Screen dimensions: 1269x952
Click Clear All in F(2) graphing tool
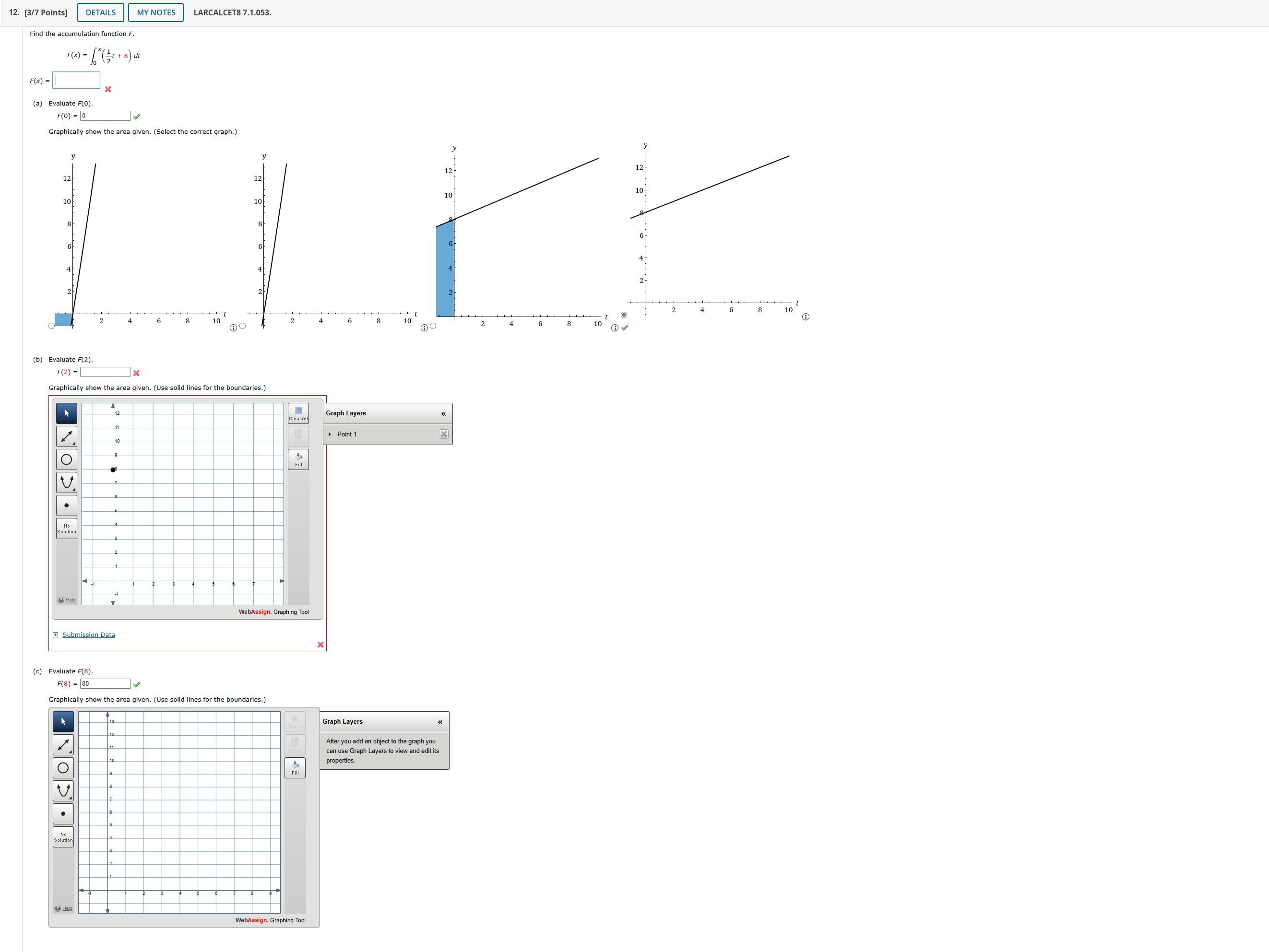coord(298,413)
